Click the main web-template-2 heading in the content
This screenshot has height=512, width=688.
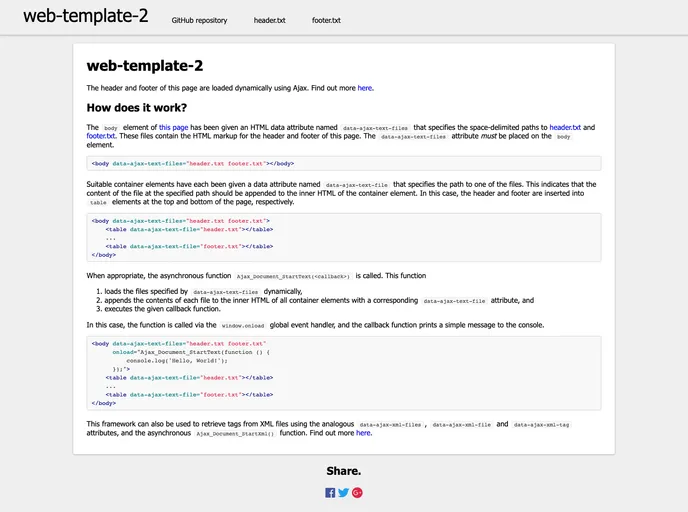[x=145, y=66]
